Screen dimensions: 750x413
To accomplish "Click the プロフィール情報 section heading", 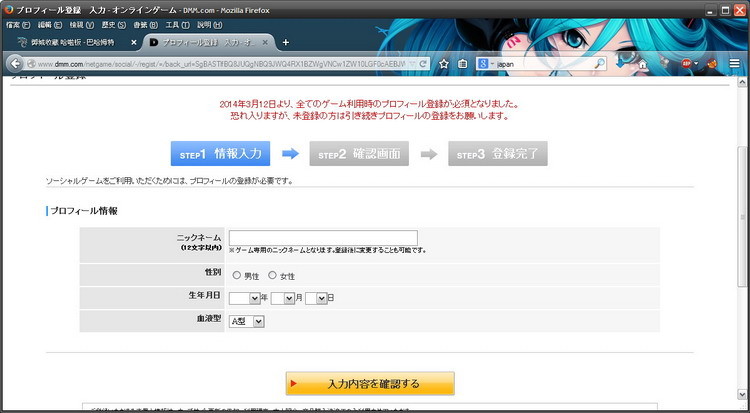I will 84,211.
